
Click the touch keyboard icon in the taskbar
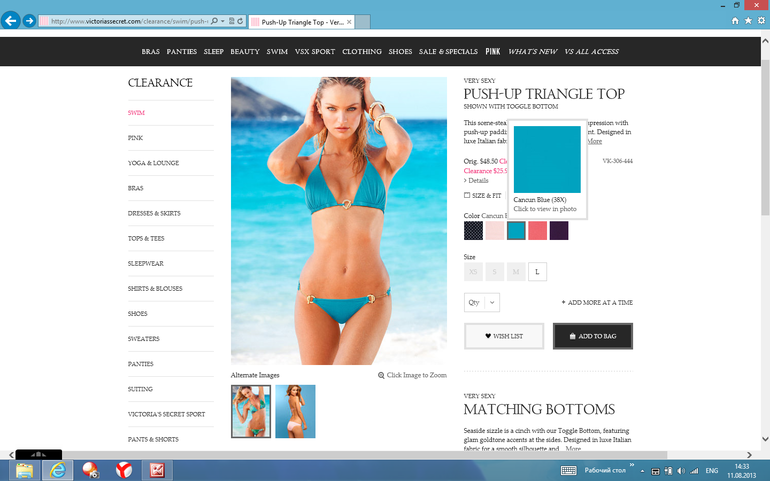pyautogui.click(x=568, y=471)
